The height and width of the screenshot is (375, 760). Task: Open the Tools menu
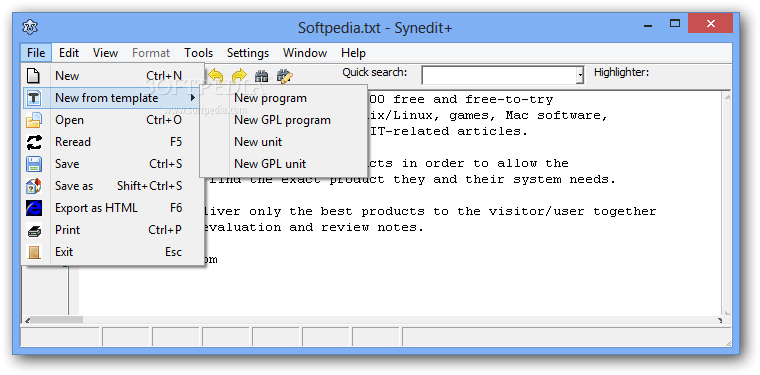(x=198, y=53)
